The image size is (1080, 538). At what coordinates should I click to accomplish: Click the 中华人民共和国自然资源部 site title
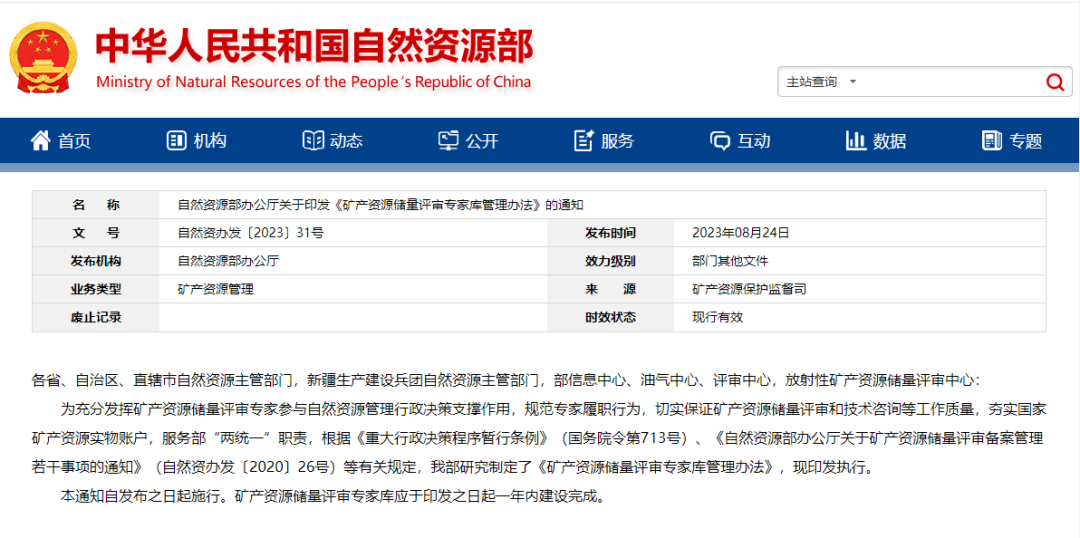314,46
